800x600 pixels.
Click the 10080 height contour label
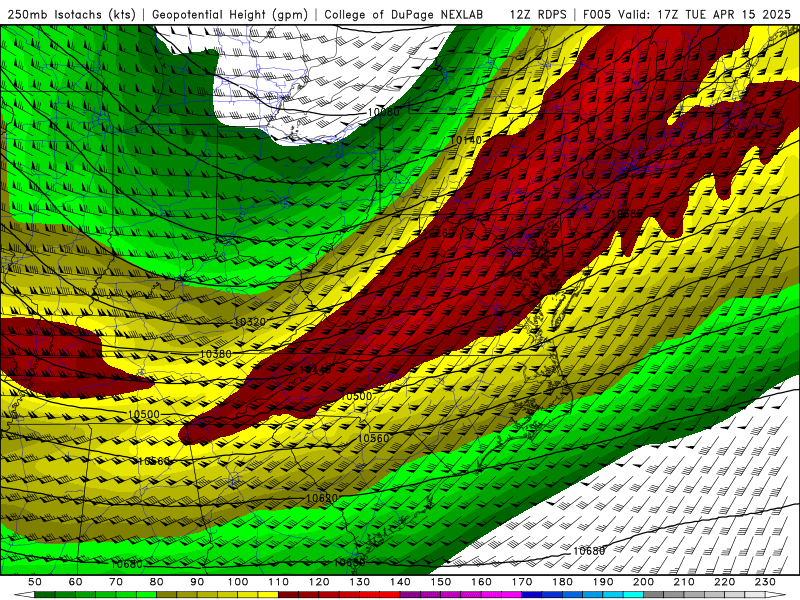(384, 112)
